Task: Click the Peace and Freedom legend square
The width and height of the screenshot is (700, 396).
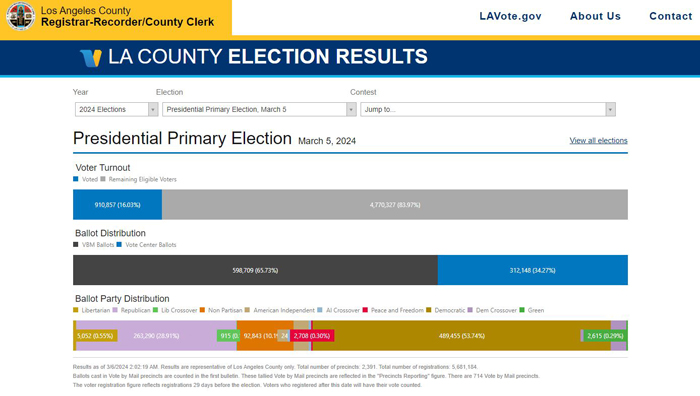Action: pos(365,310)
